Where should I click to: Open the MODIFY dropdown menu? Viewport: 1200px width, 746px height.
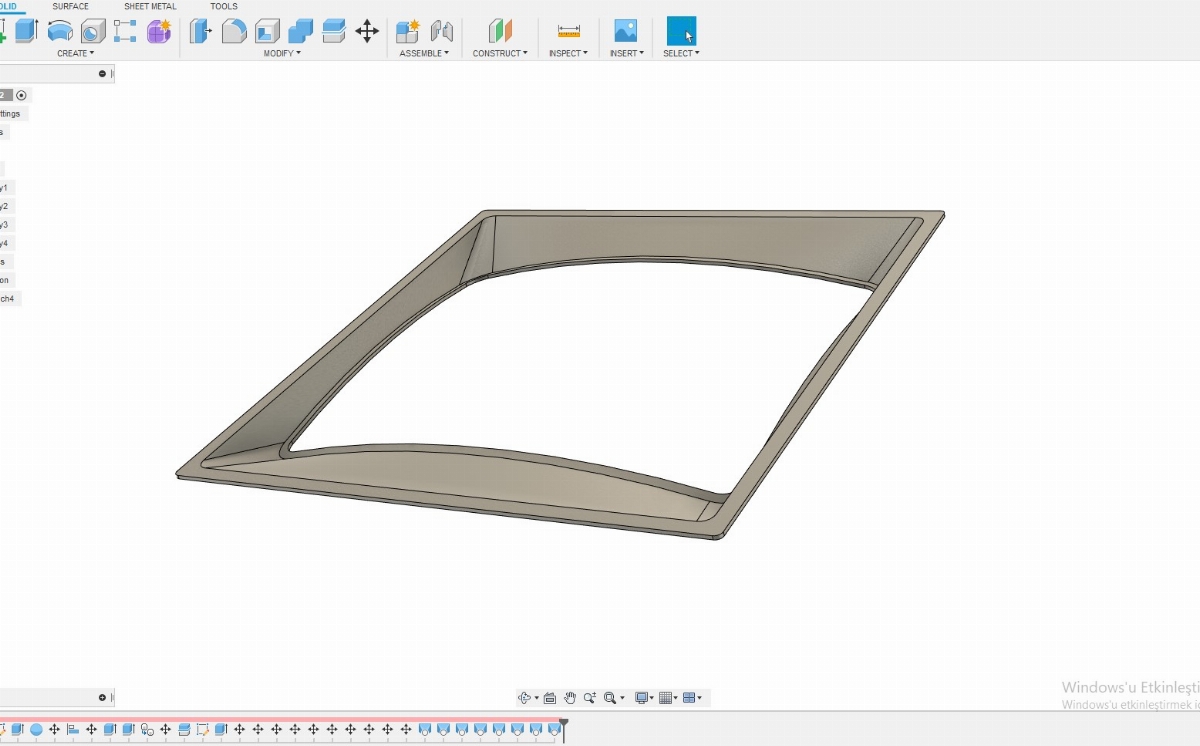point(282,53)
